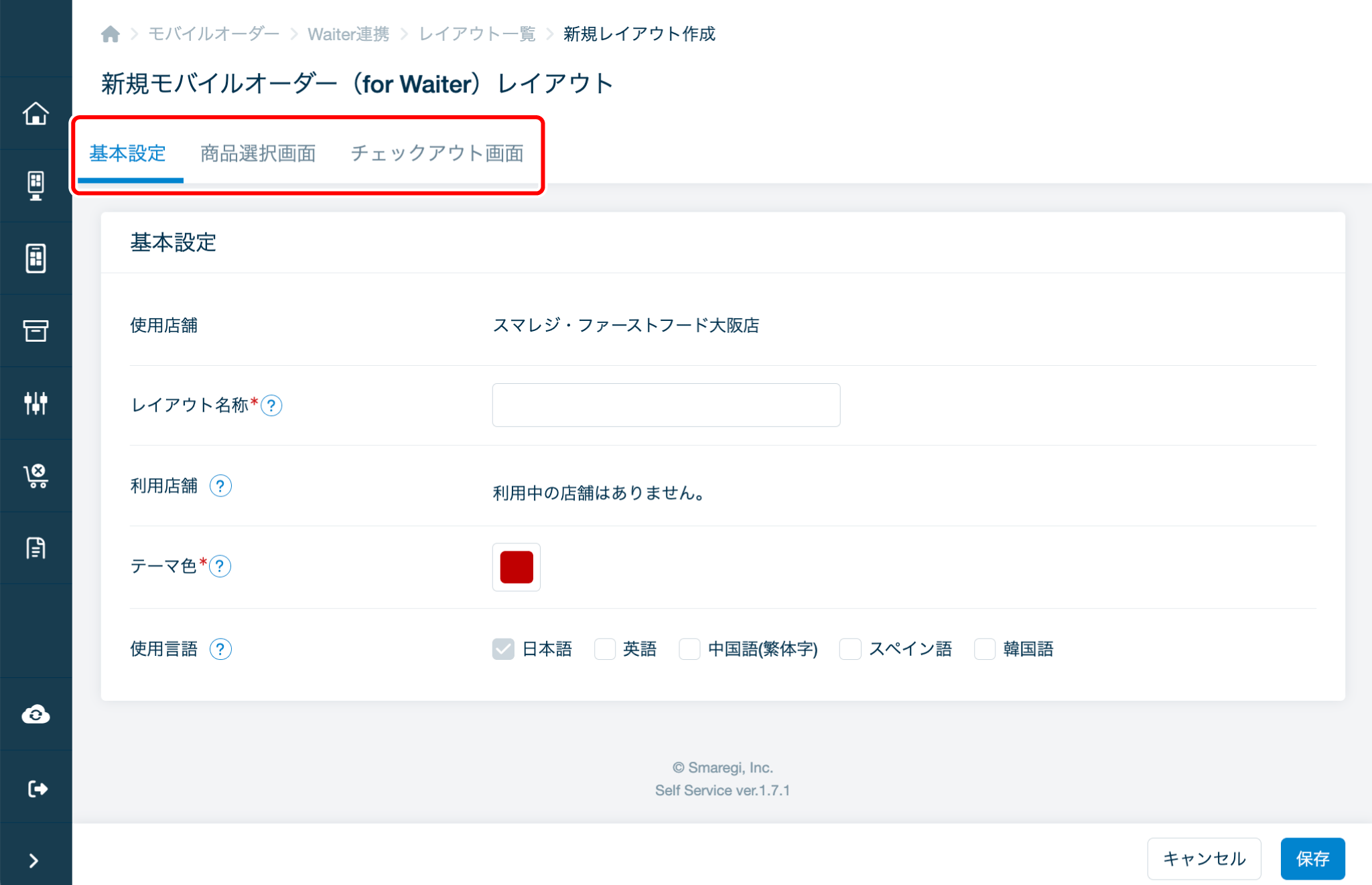The image size is (1372, 885).
Task: Click the logout arrow sidebar icon
Action: (36, 789)
